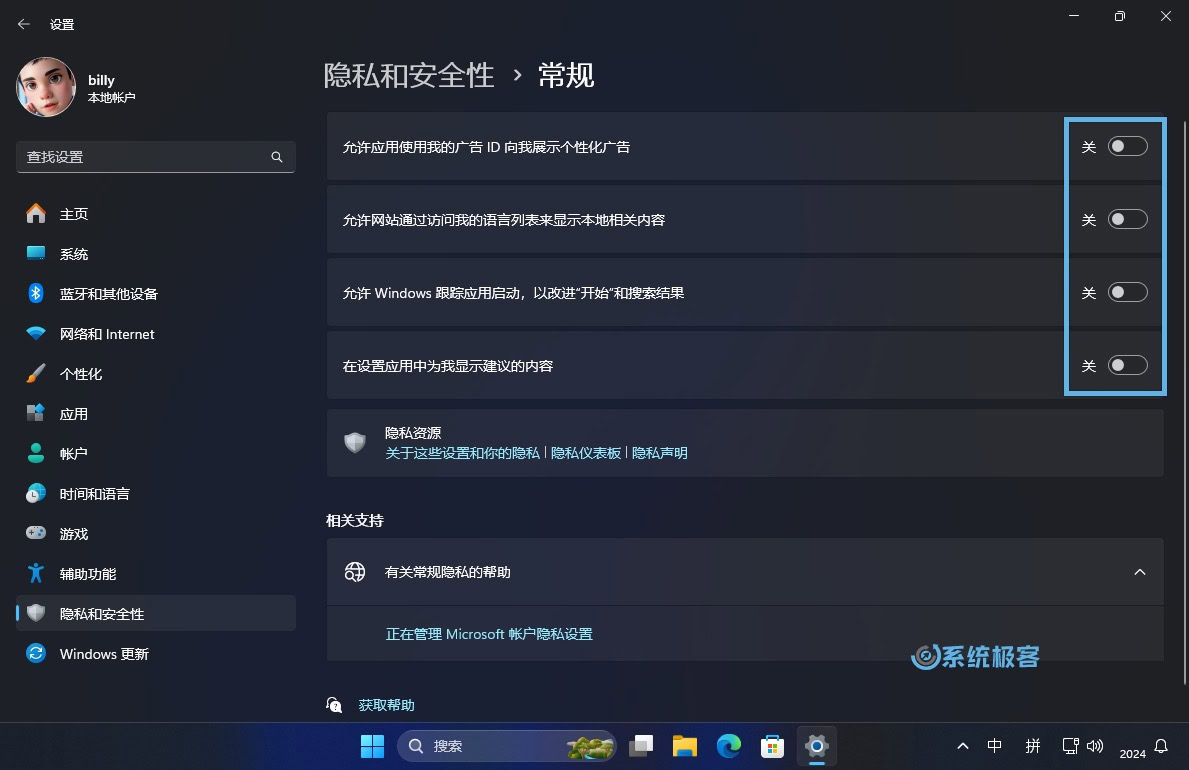Enable the advertising ID personalized ads toggle

point(1127,146)
